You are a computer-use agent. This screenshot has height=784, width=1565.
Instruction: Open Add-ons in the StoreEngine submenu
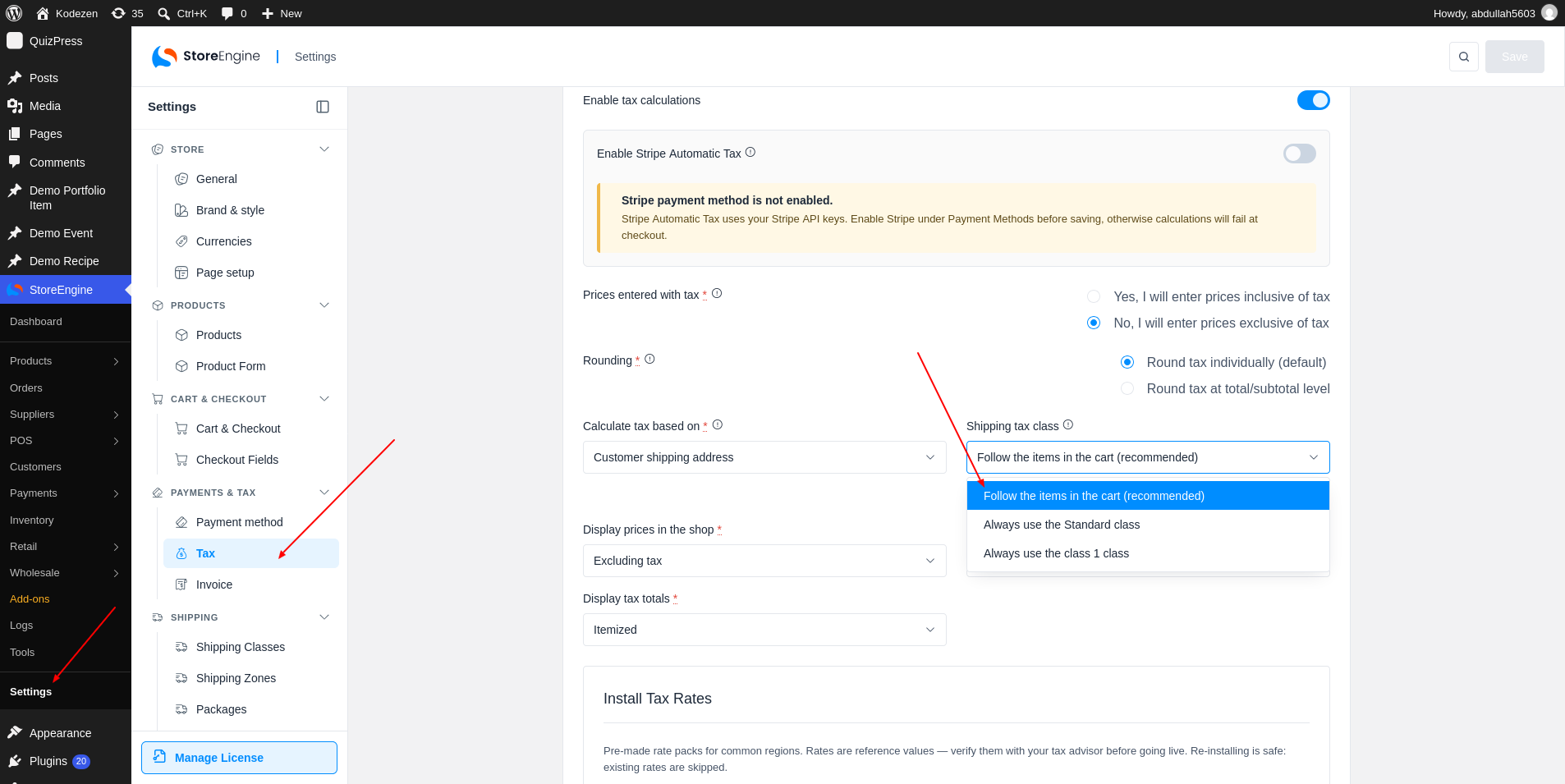click(30, 599)
